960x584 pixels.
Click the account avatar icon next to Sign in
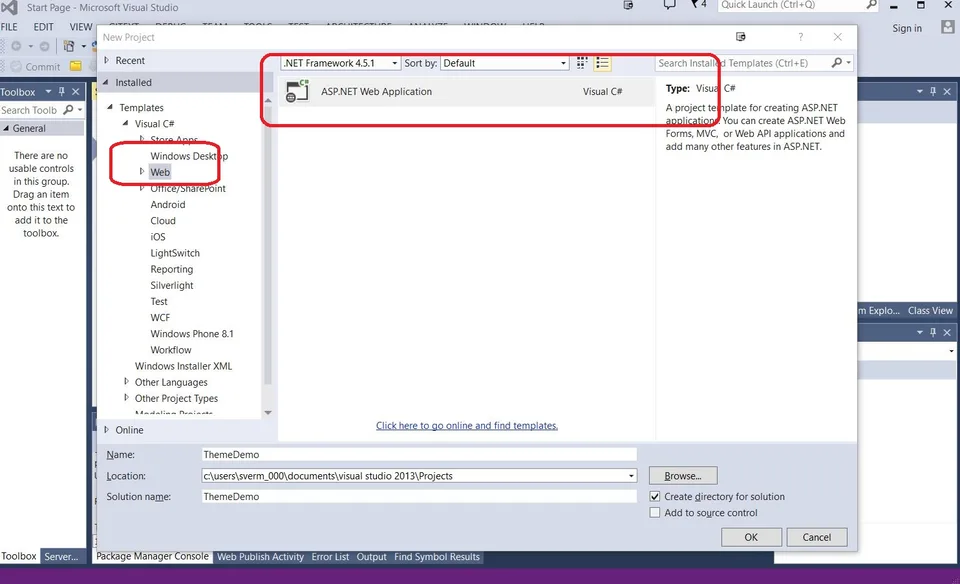947,27
